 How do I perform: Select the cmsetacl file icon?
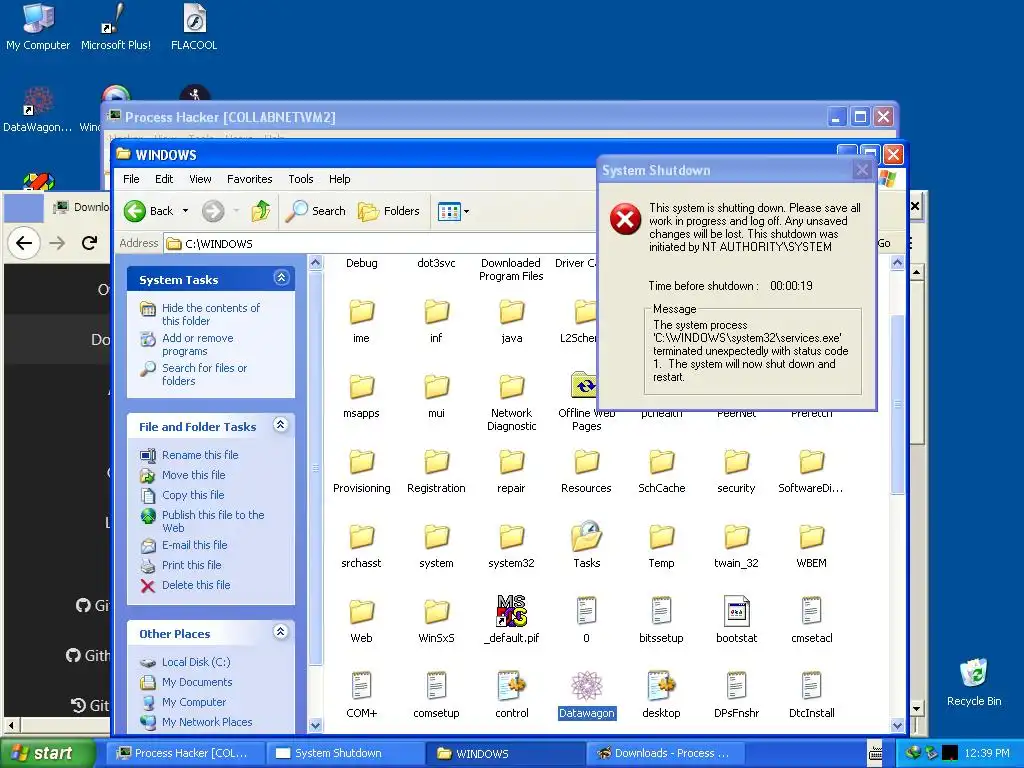(x=812, y=611)
